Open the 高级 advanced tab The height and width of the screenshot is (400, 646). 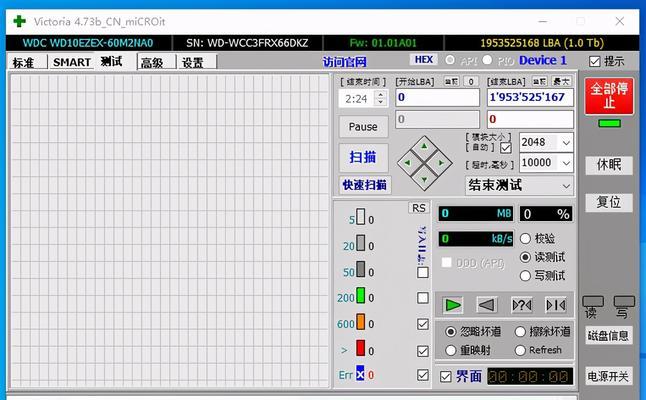click(152, 62)
